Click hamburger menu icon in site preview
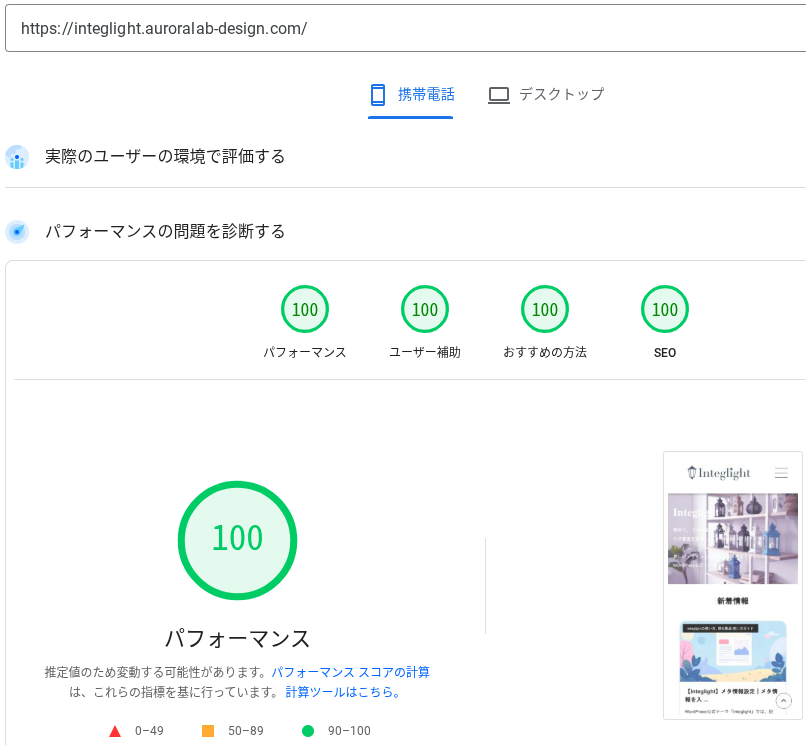The height and width of the screenshot is (745, 806). coord(781,473)
